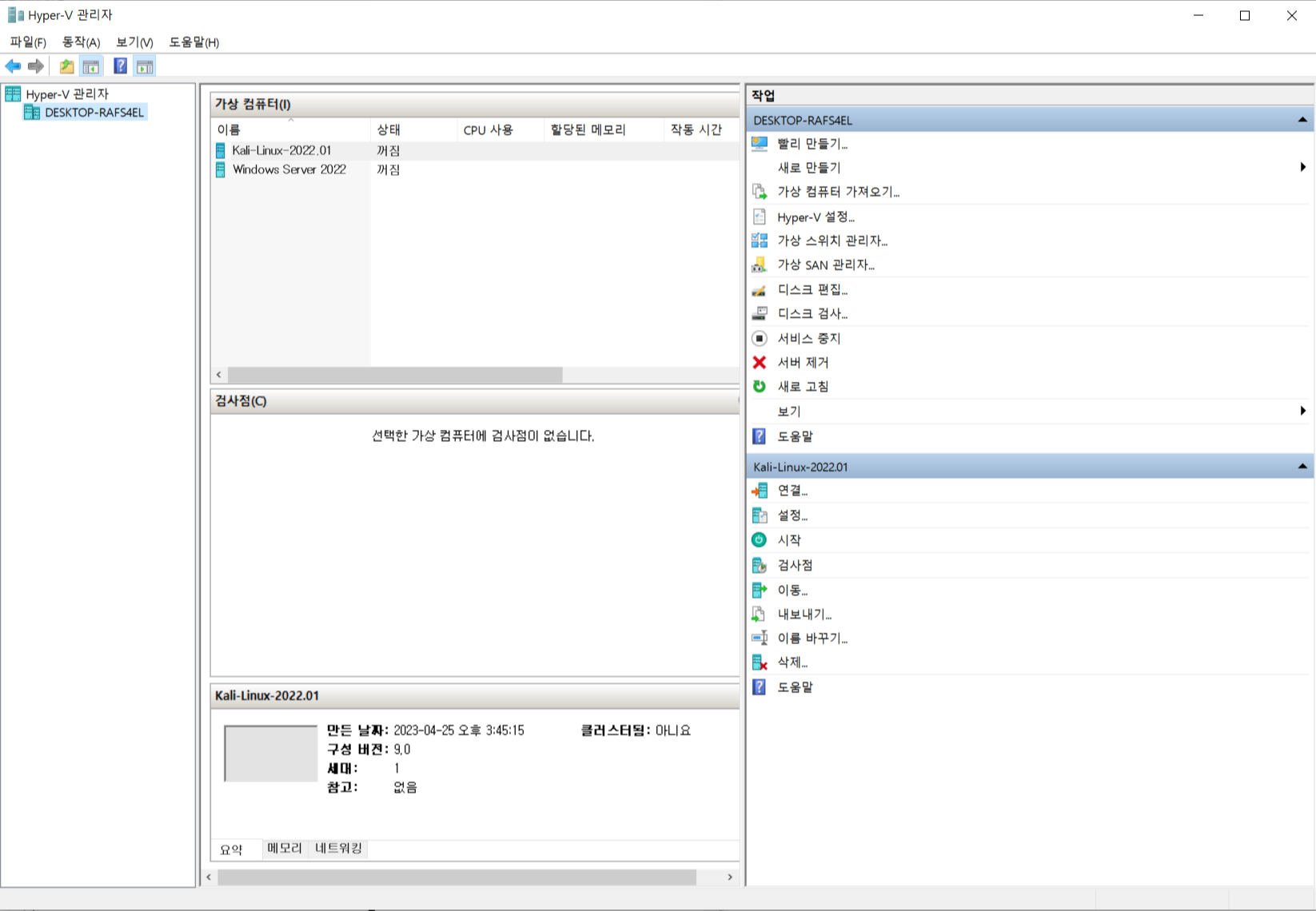Image resolution: width=1316 pixels, height=911 pixels.
Task: Click the 가상 스위치 관리자 icon
Action: (760, 241)
